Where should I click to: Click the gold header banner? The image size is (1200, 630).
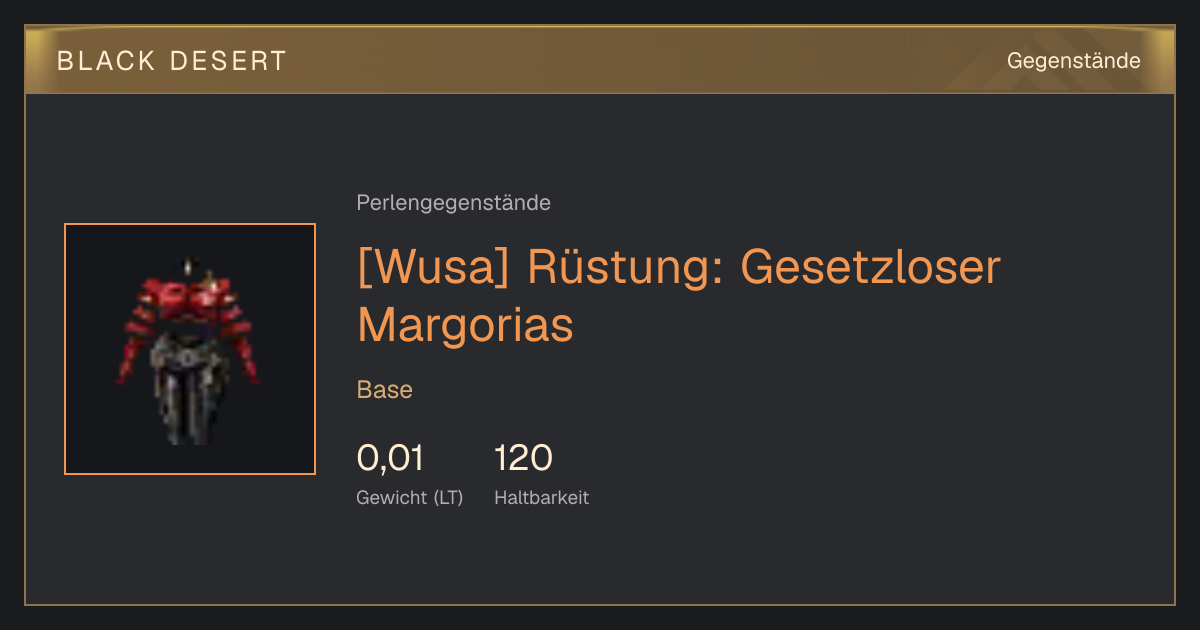[x=600, y=60]
